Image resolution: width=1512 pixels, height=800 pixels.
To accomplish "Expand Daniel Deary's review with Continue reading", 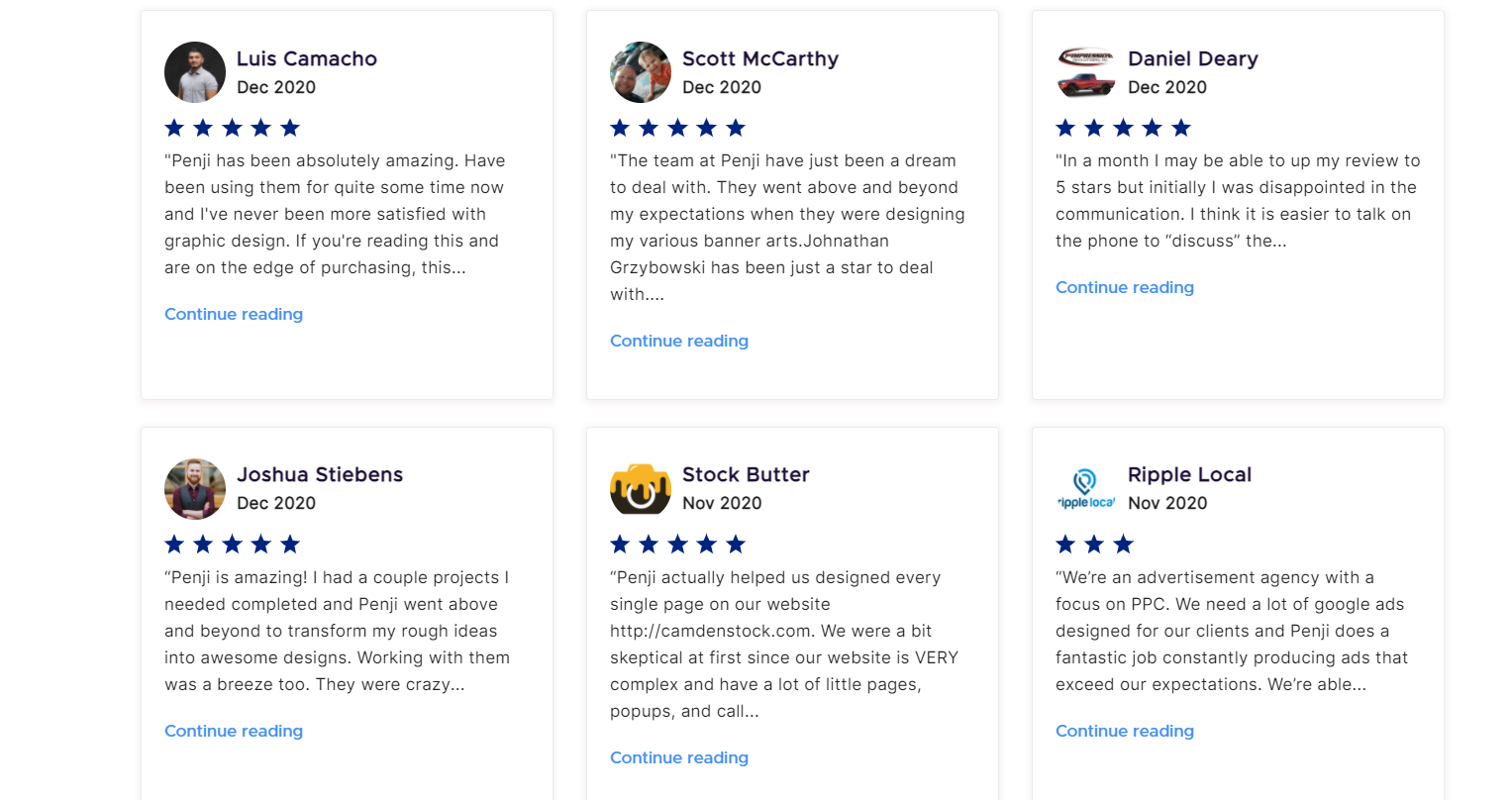I will click(1125, 287).
